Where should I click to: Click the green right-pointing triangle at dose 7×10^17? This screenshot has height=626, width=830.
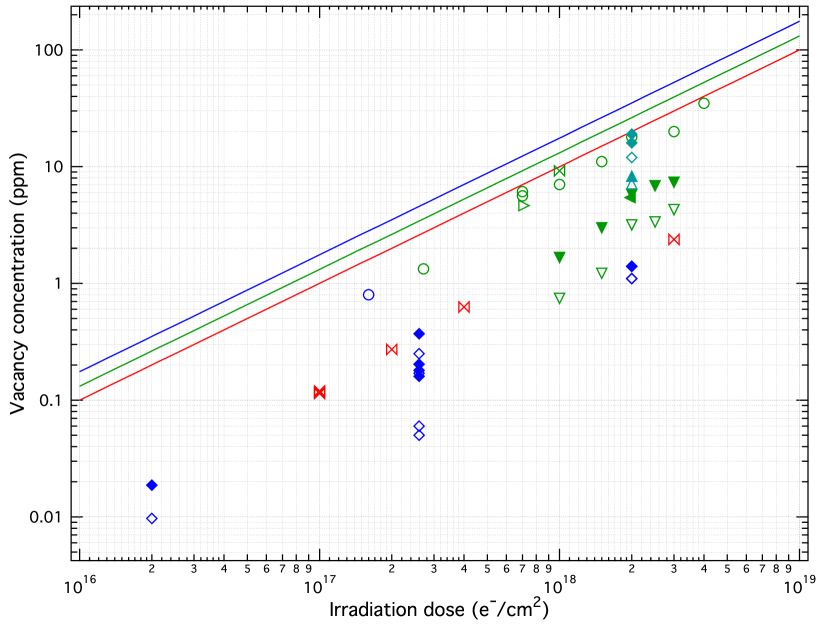[x=524, y=205]
